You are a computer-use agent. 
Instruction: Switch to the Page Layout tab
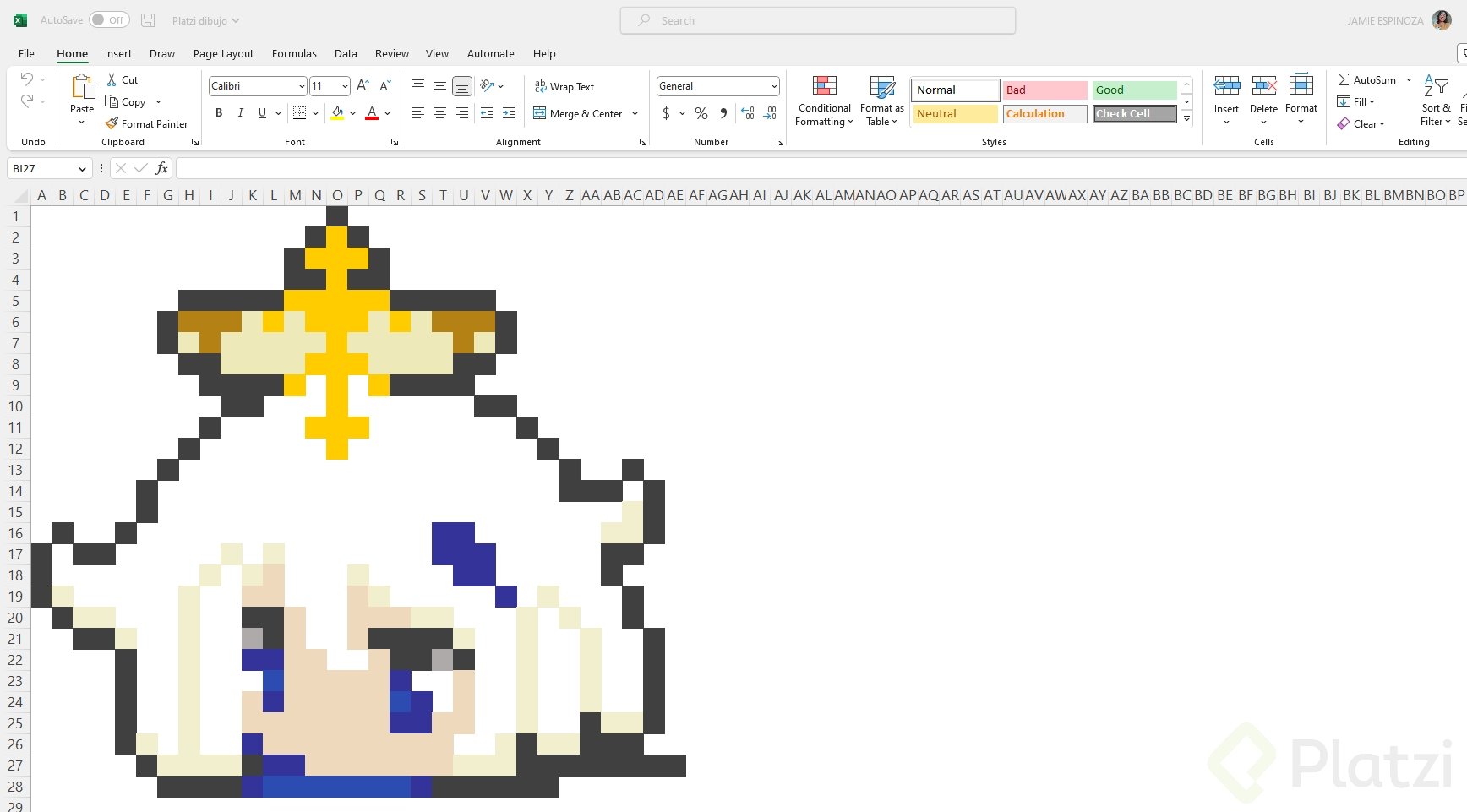(223, 53)
